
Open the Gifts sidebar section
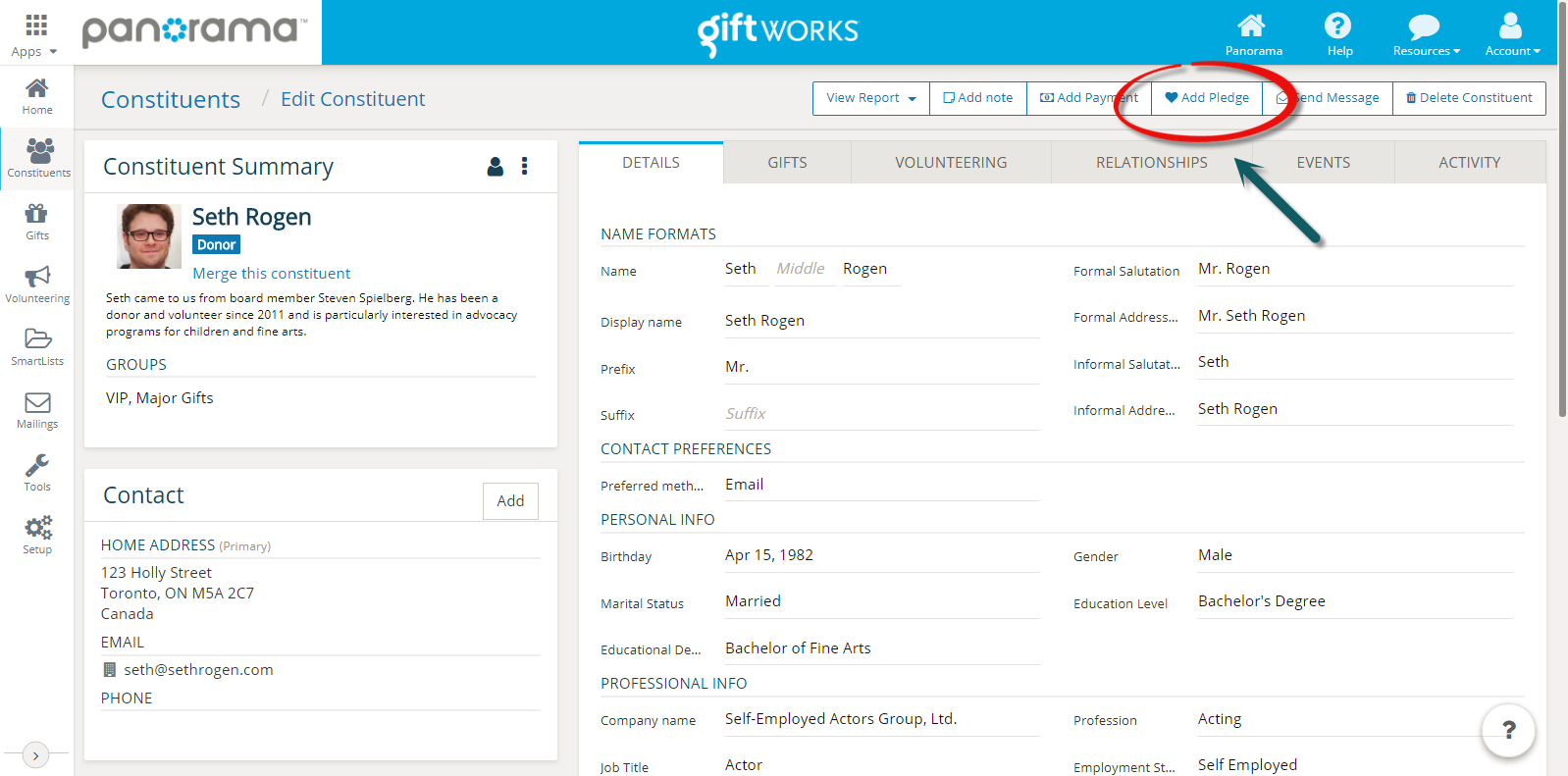pyautogui.click(x=37, y=222)
